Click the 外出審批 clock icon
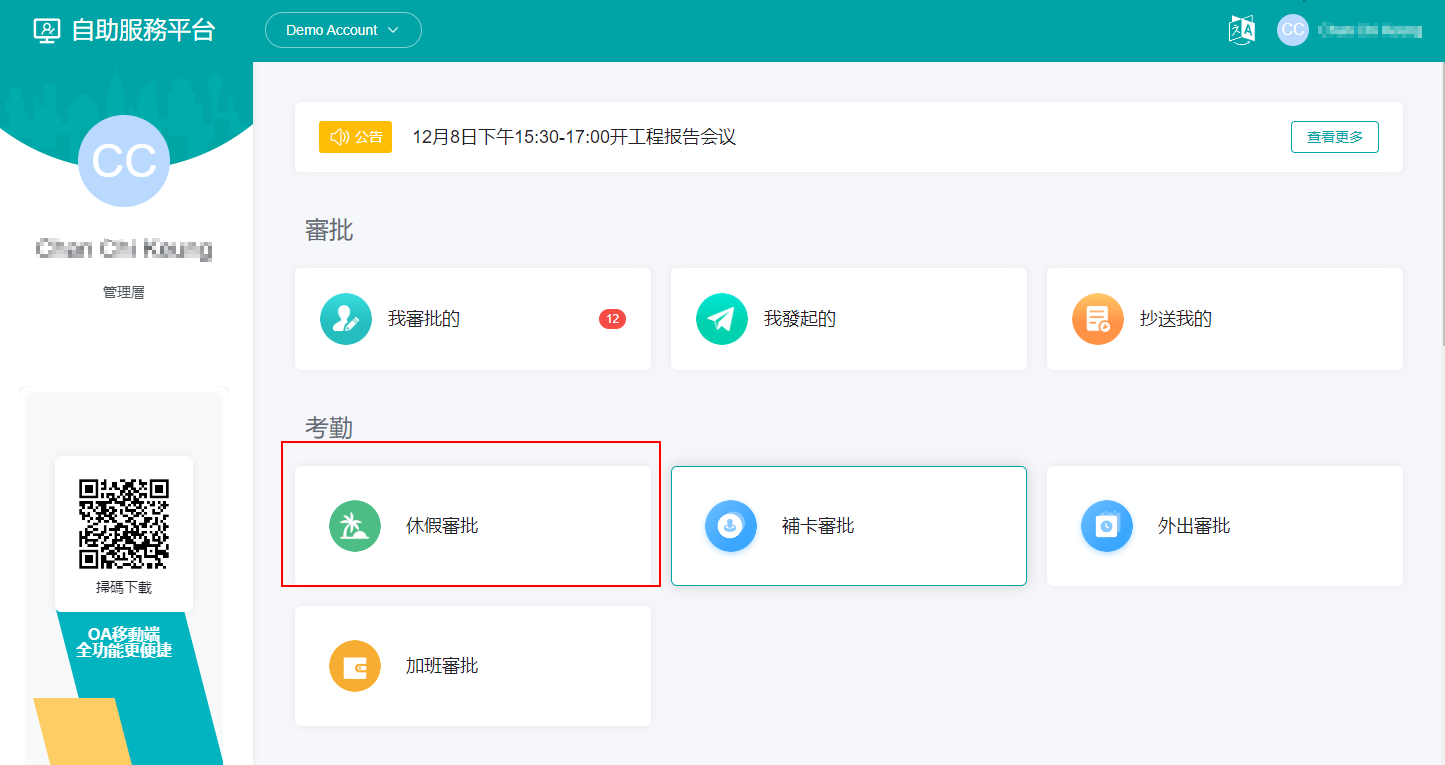 pyautogui.click(x=1107, y=526)
